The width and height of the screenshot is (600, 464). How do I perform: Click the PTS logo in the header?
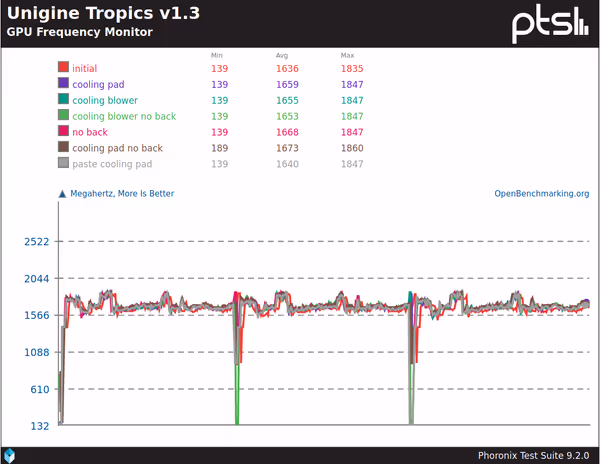click(550, 24)
